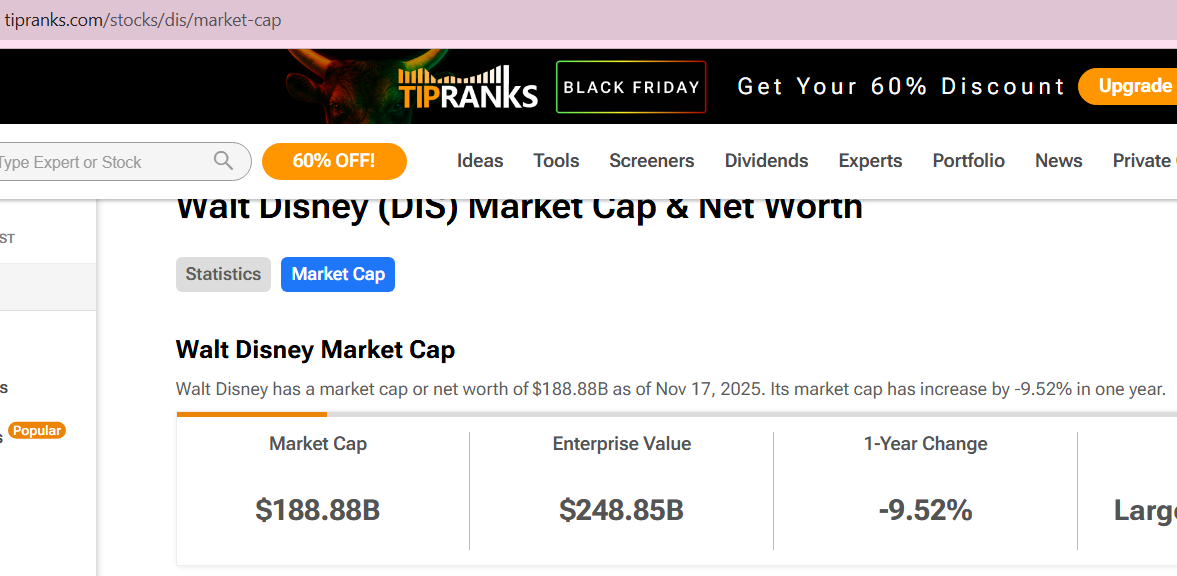Open the Tools menu
The height and width of the screenshot is (576, 1177).
pos(556,161)
